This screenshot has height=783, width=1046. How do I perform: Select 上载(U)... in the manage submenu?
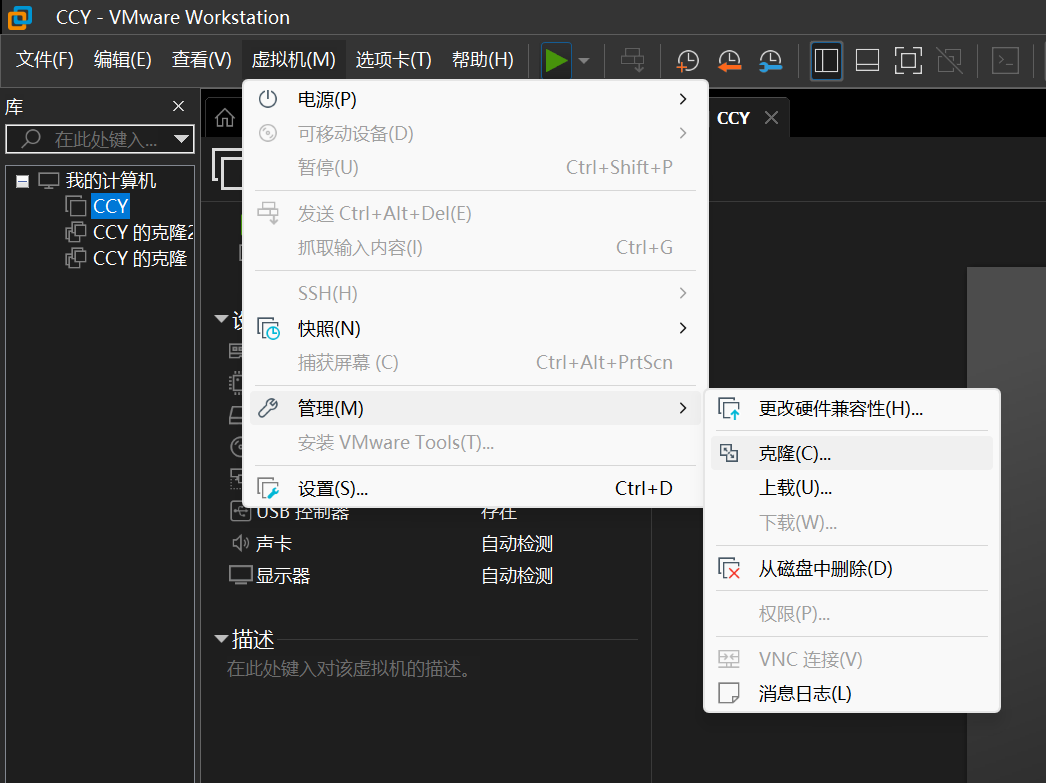852,488
